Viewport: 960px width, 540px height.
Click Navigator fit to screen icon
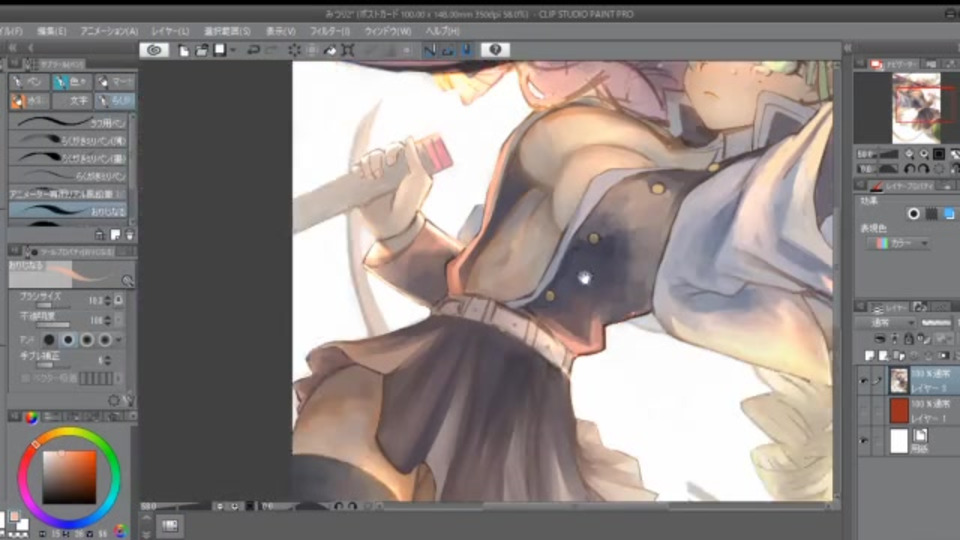click(x=939, y=154)
